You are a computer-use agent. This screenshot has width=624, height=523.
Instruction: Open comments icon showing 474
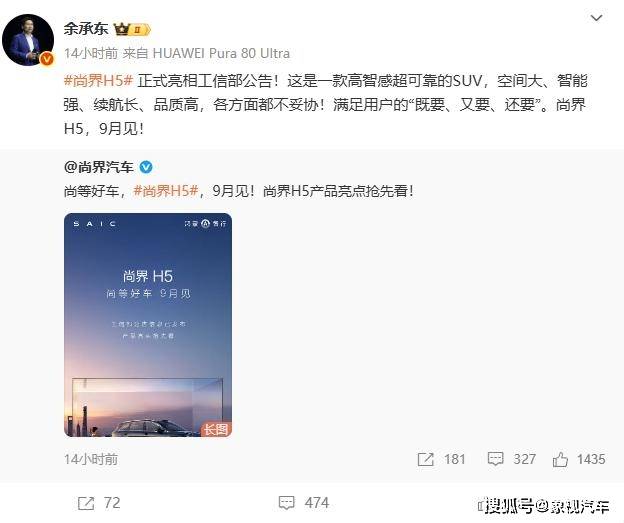287,503
